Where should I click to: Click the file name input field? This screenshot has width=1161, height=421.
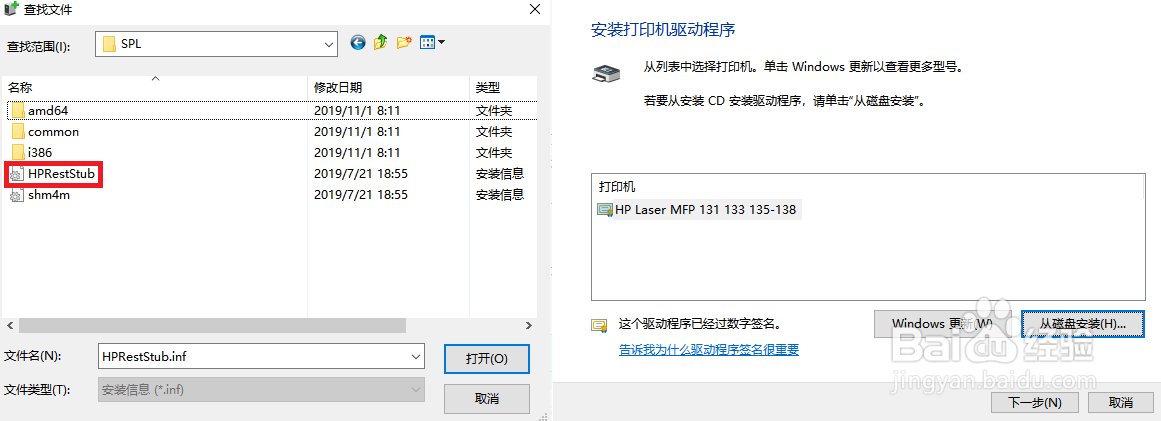pos(253,357)
